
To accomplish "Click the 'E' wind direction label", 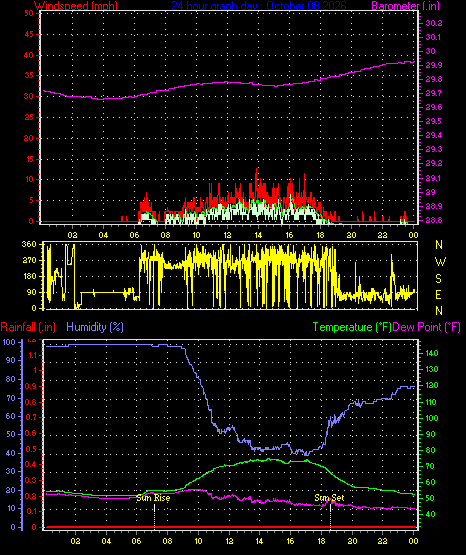I will pos(438,295).
